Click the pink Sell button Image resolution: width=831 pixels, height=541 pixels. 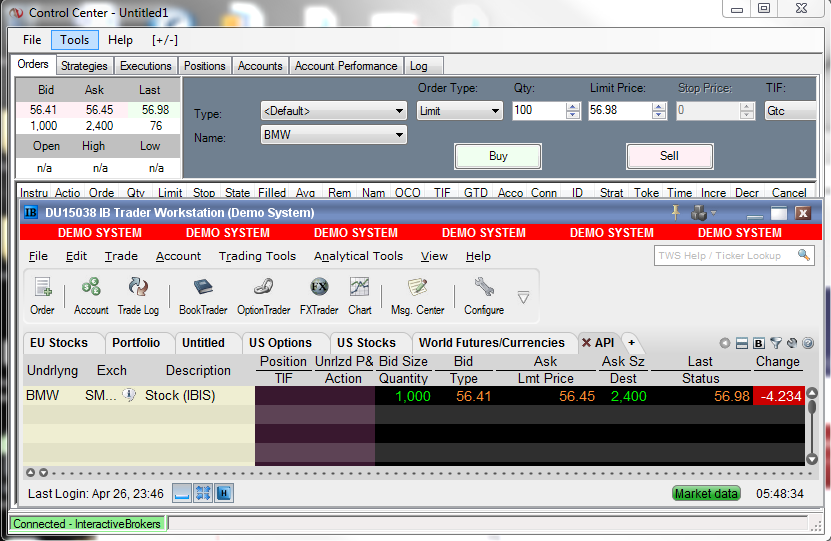[669, 156]
